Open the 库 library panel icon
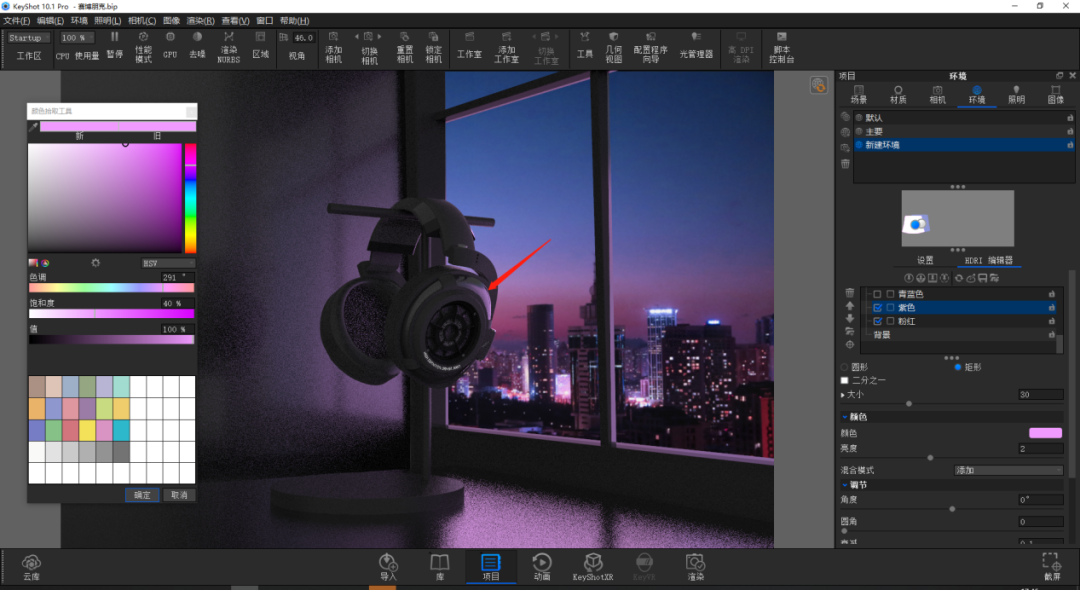 click(x=439, y=567)
